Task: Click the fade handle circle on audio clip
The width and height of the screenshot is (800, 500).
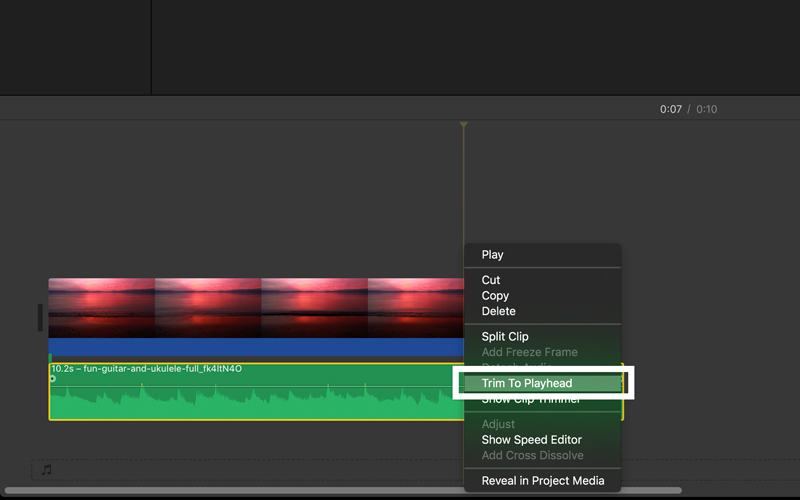Action: pyautogui.click(x=52, y=379)
